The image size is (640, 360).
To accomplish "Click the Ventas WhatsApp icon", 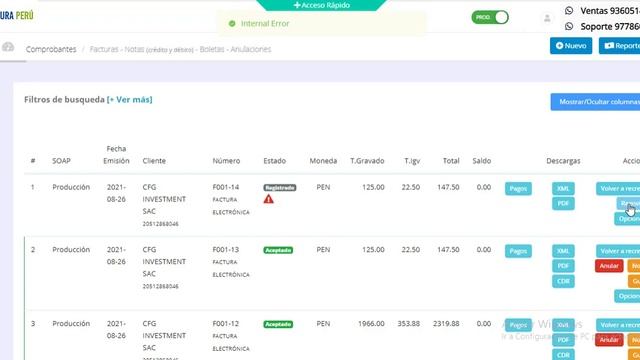I will pyautogui.click(x=569, y=11).
